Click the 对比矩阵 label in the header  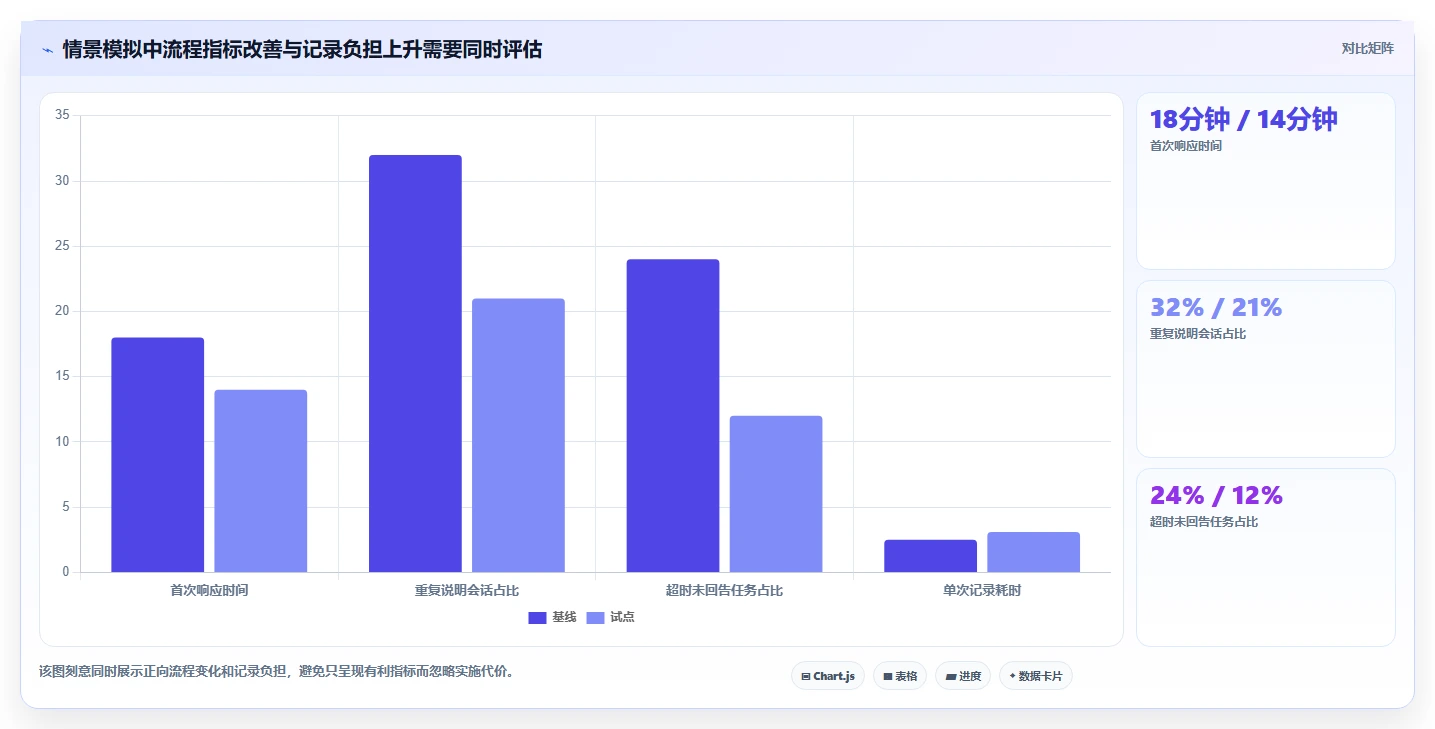tap(1368, 48)
